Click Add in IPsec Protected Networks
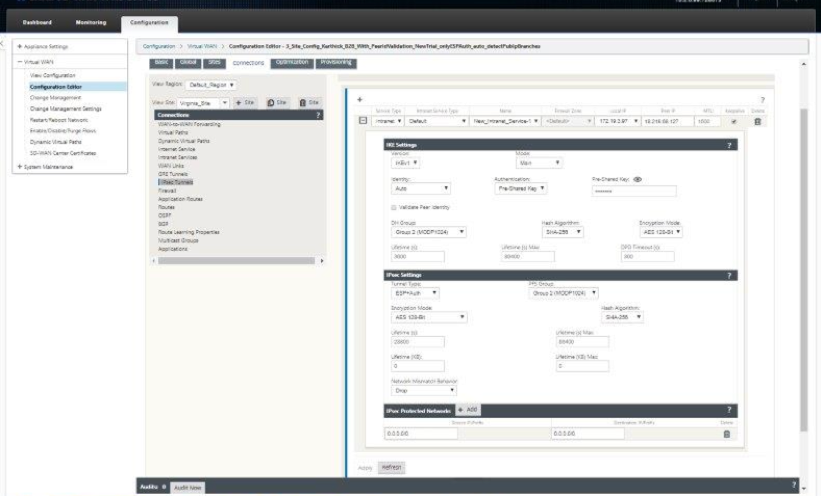The height and width of the screenshot is (496, 821). [x=468, y=410]
